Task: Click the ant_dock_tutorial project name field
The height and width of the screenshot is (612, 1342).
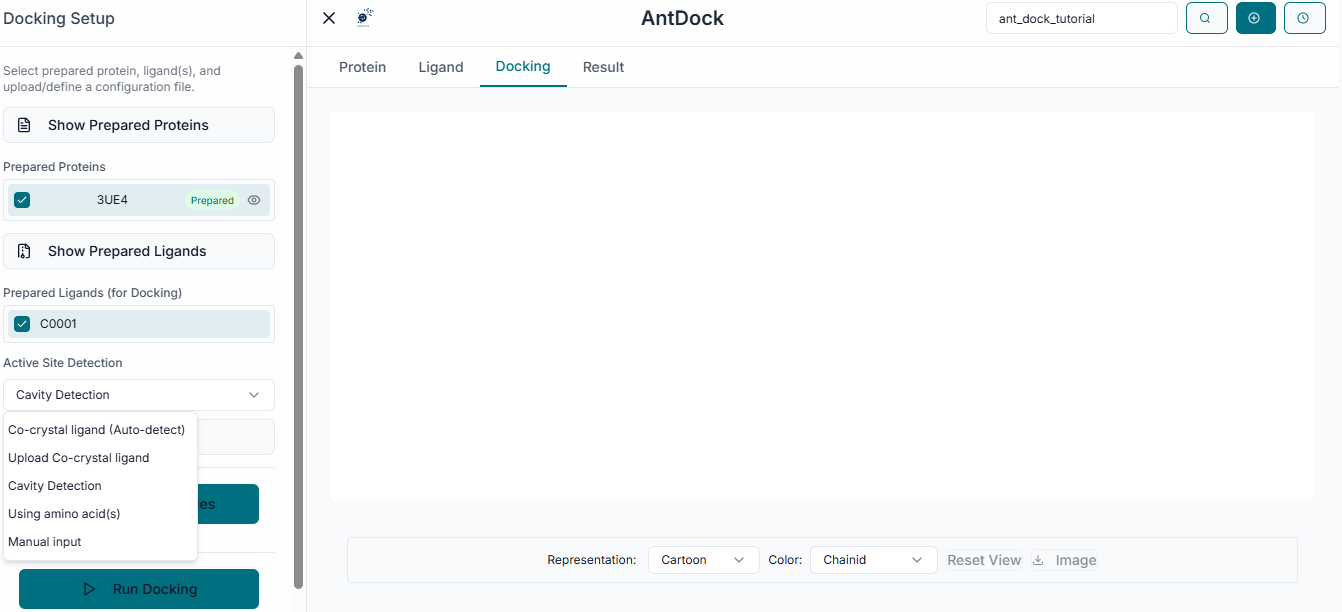Action: click(1080, 18)
